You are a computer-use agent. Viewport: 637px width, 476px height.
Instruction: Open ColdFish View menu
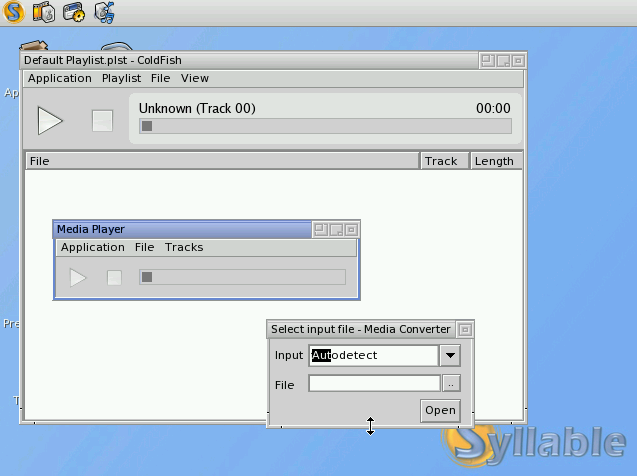pyautogui.click(x=195, y=78)
